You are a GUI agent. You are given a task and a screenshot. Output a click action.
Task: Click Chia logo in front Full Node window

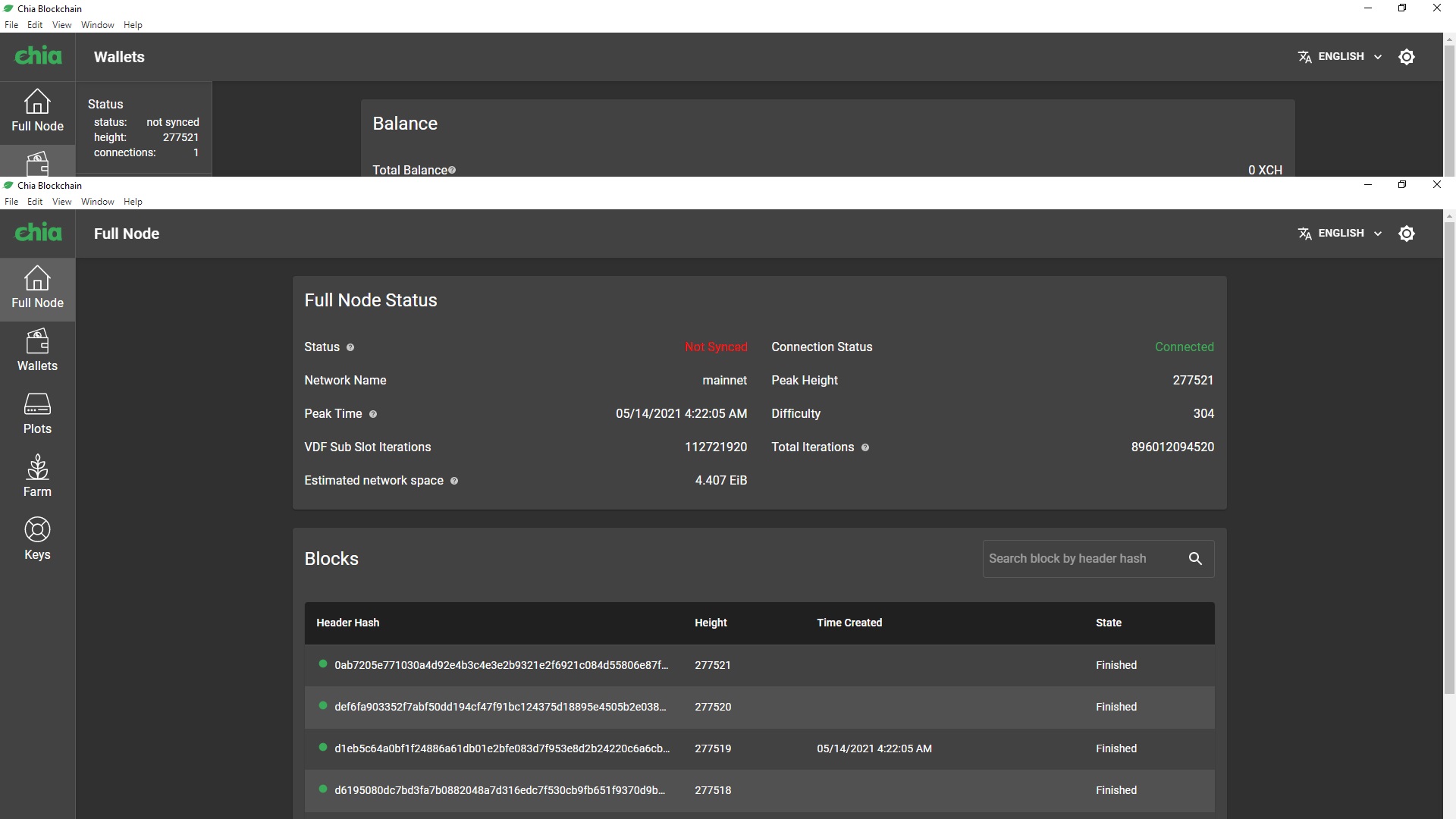click(38, 232)
